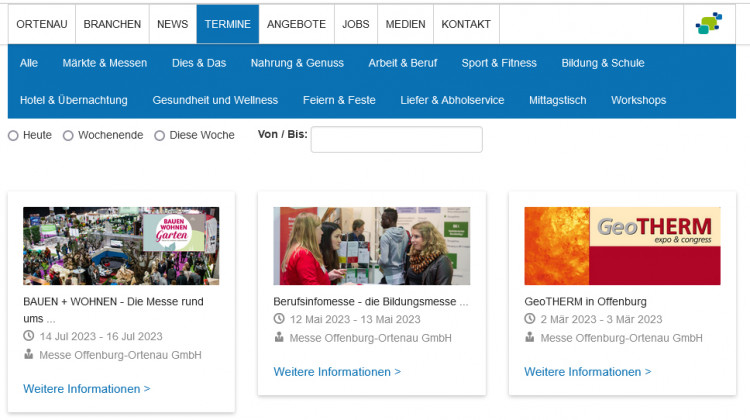The width and height of the screenshot is (750, 420).
Task: Open the BAUEN WOHNEN Garten event image
Action: point(121,246)
